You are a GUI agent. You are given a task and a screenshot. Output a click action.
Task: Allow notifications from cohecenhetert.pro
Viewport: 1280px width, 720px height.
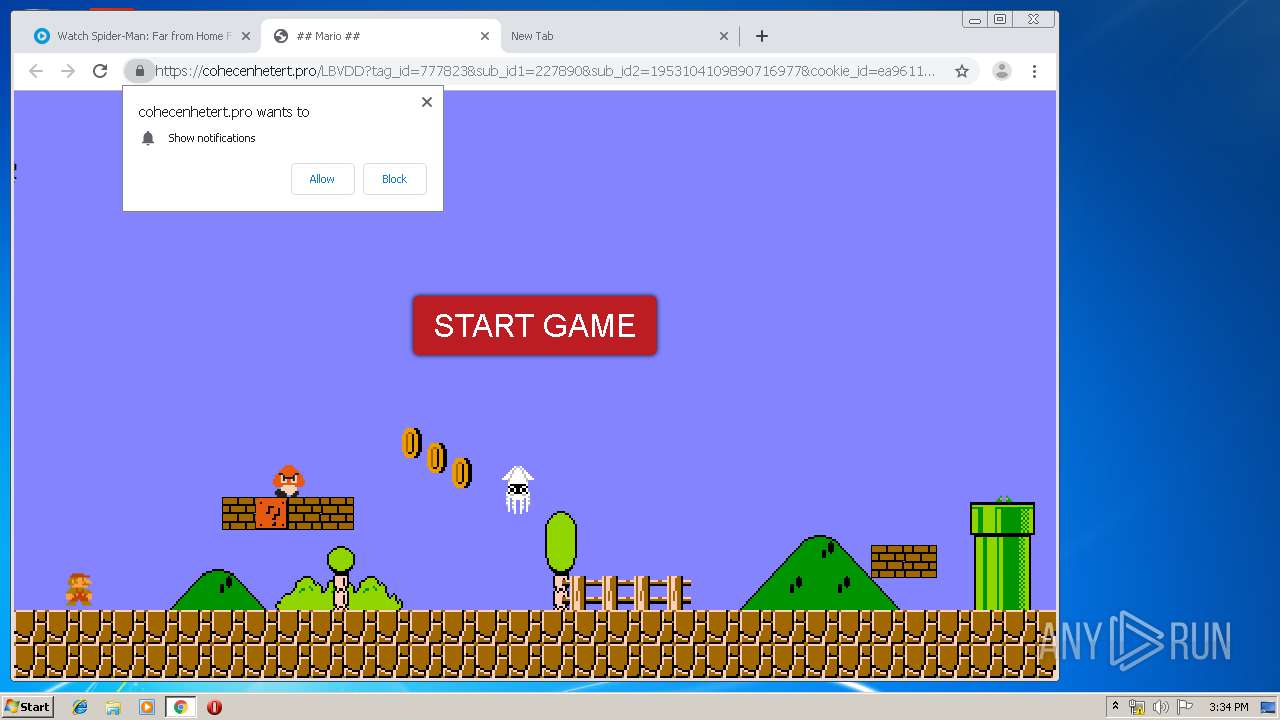322,179
